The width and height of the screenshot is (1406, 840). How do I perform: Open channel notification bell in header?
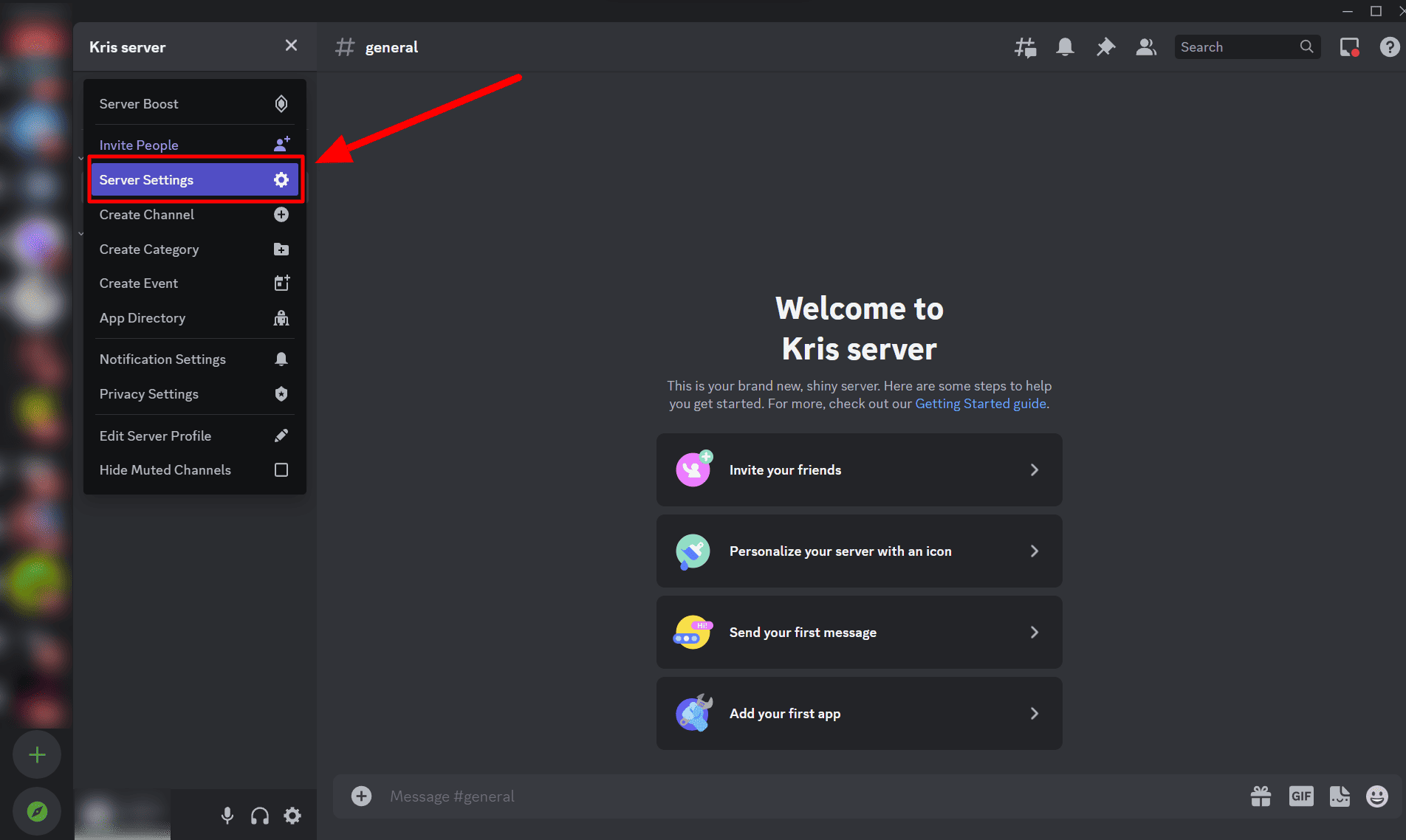pos(1065,47)
